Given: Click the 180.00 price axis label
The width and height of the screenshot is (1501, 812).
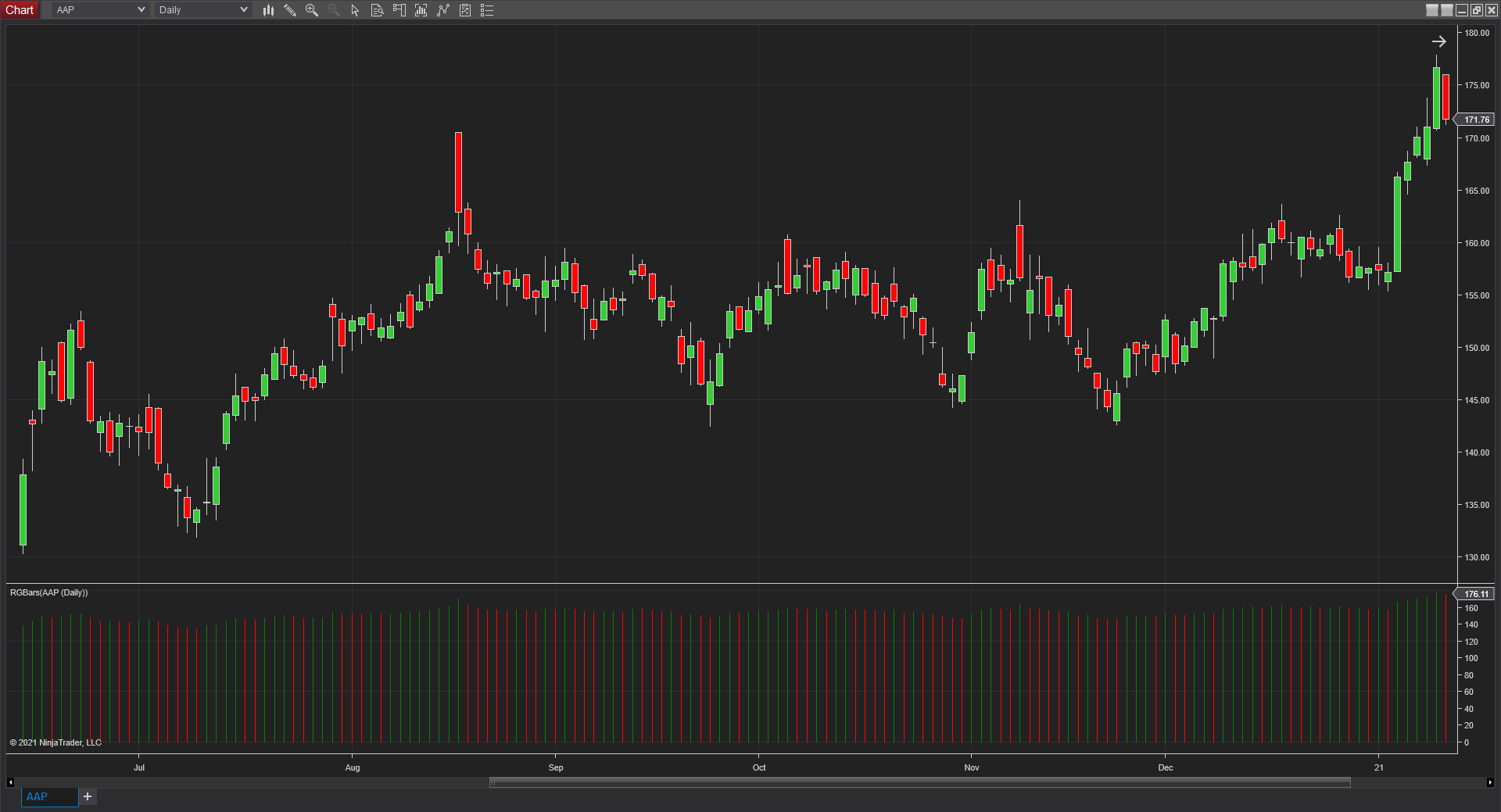Looking at the screenshot, I should tap(1477, 33).
